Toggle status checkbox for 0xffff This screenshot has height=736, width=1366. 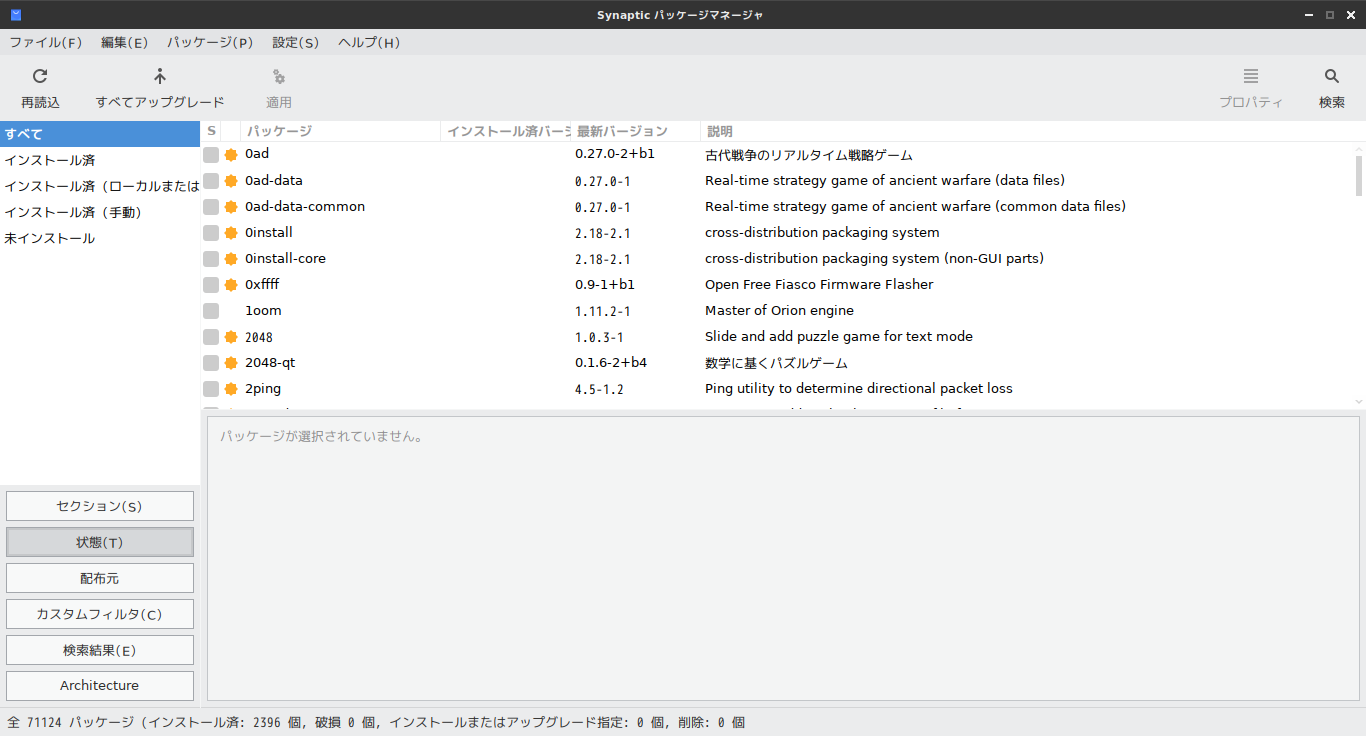(x=211, y=285)
